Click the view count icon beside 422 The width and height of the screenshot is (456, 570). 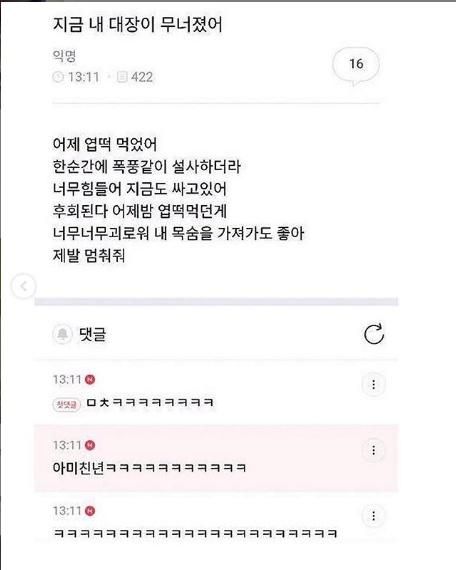tap(122, 77)
